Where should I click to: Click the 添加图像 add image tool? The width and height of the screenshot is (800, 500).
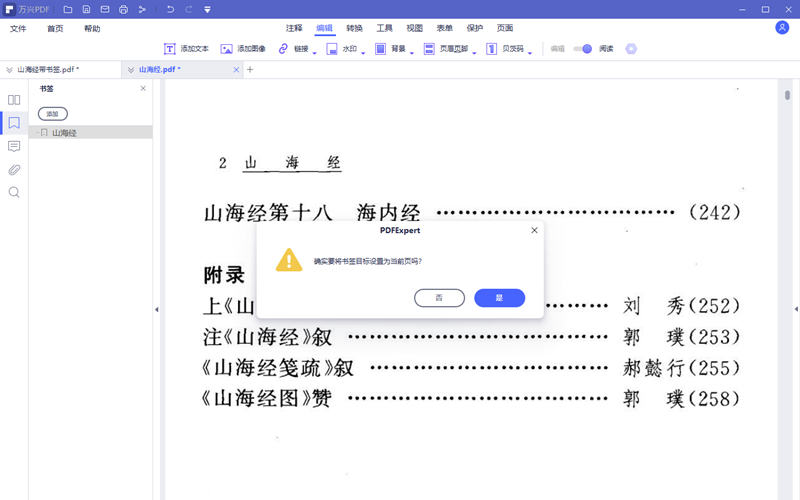[x=243, y=48]
